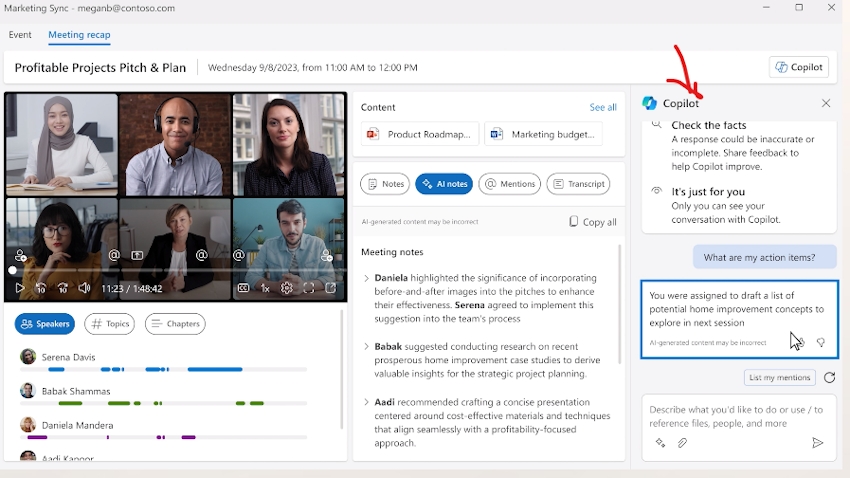Select Serena Davis avatar
Screen dimensions: 850x478
click(x=28, y=357)
